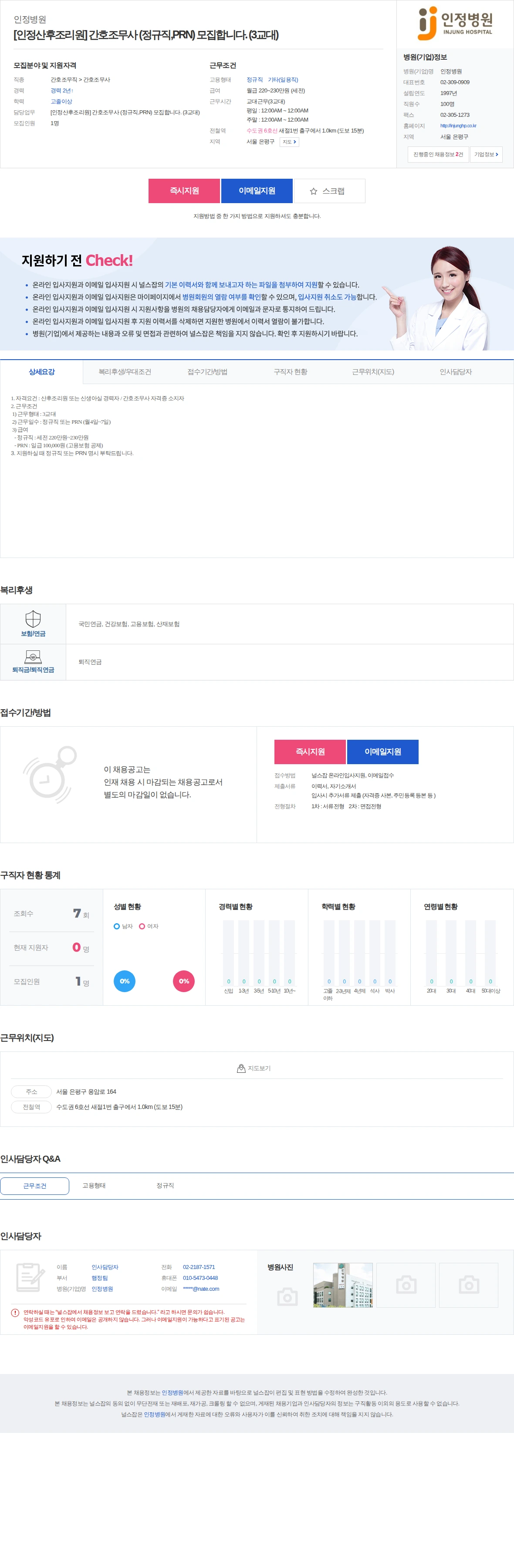Click the top blue 이메일지원 button
The height and width of the screenshot is (1568, 514).
point(257,190)
